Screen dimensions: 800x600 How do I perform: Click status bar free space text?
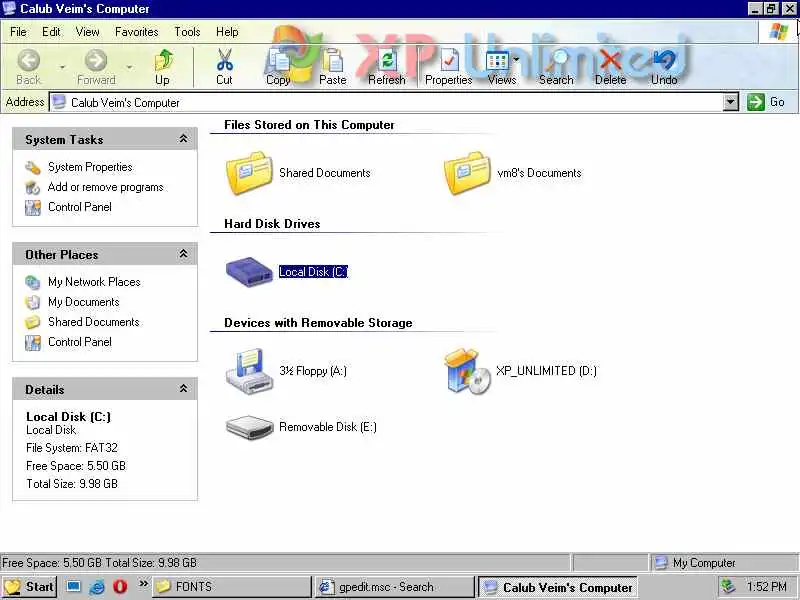99,563
